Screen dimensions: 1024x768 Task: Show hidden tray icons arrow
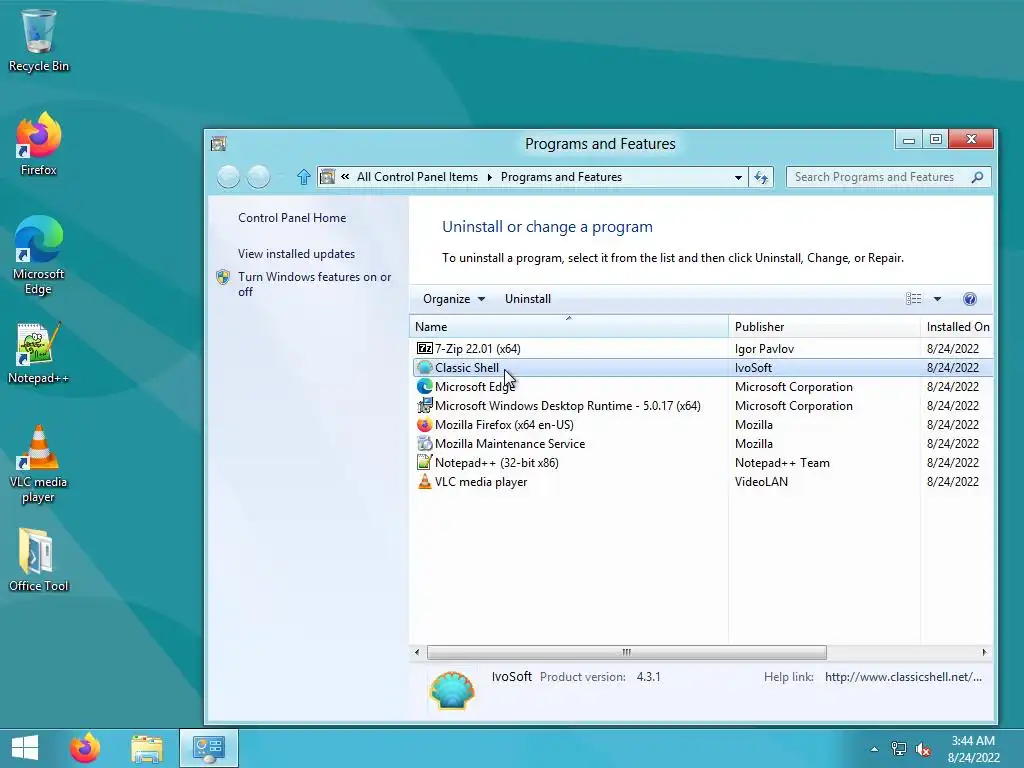point(874,749)
